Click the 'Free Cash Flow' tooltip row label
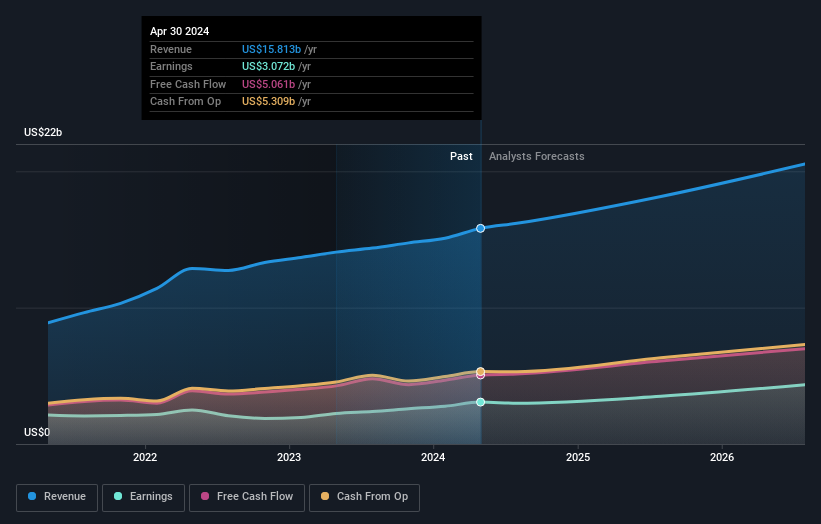Screen dimensions: 821x524 (x=188, y=84)
